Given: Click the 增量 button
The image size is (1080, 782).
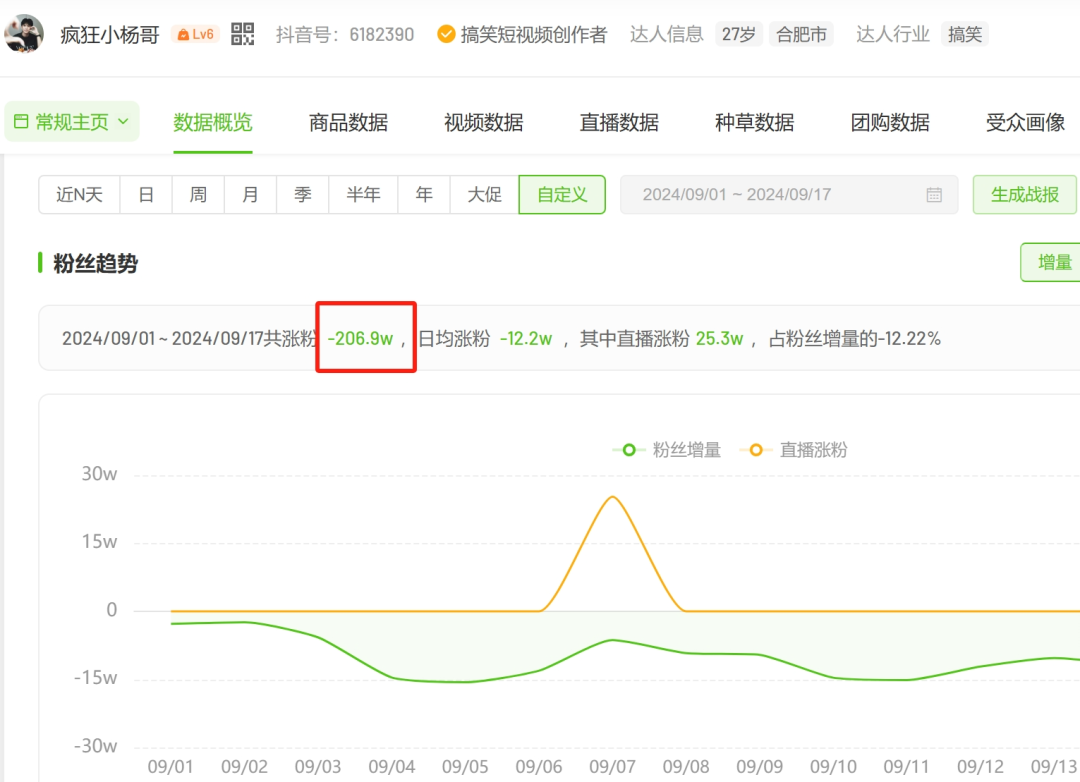Looking at the screenshot, I should point(1053,263).
